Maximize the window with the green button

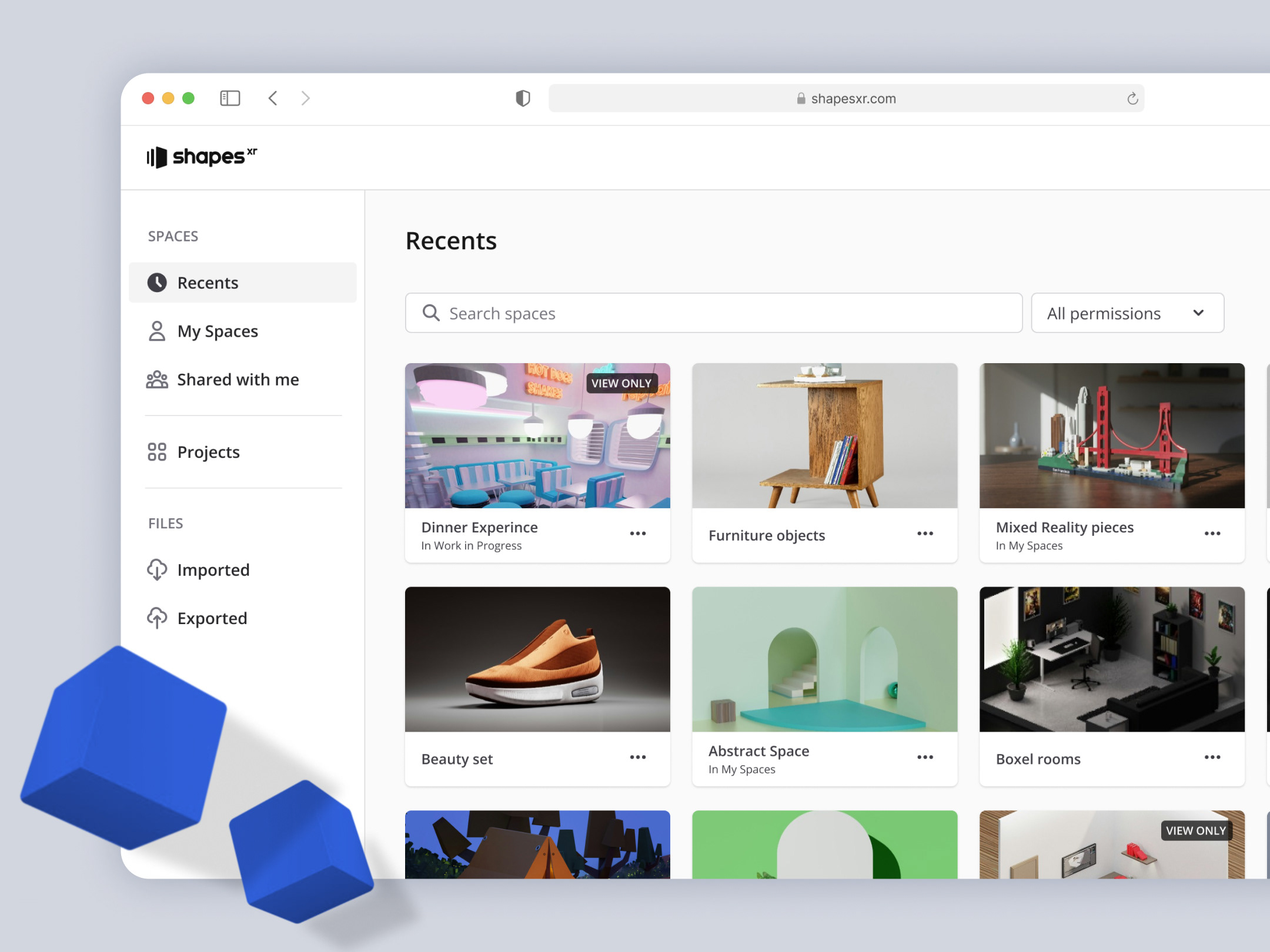click(188, 98)
